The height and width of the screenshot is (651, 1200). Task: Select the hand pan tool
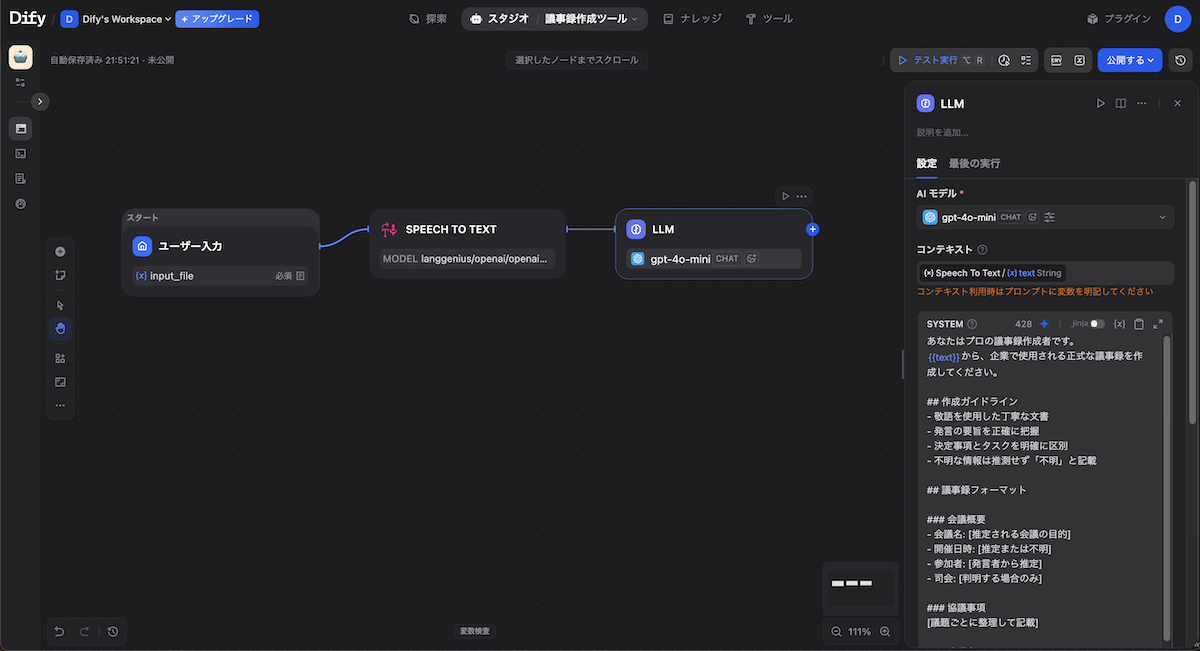60,328
